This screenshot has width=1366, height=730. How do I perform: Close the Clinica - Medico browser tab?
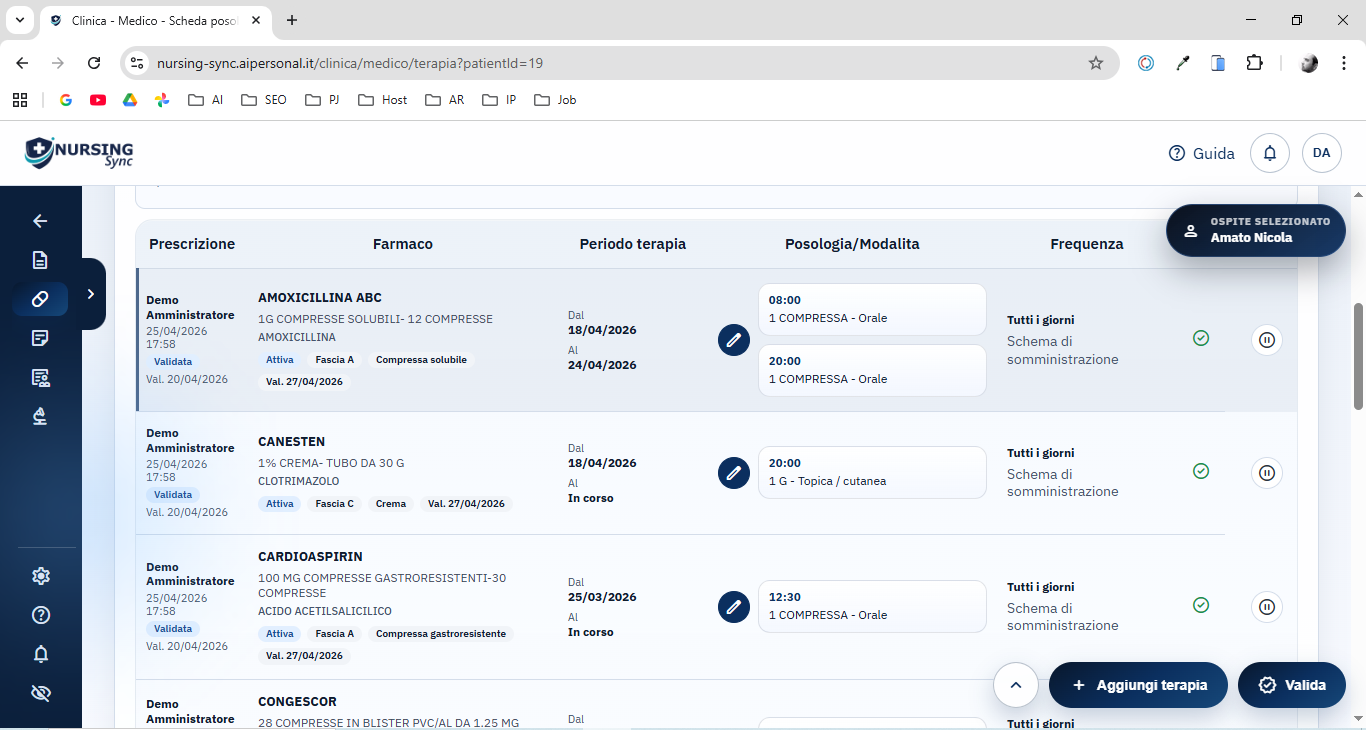(x=254, y=20)
